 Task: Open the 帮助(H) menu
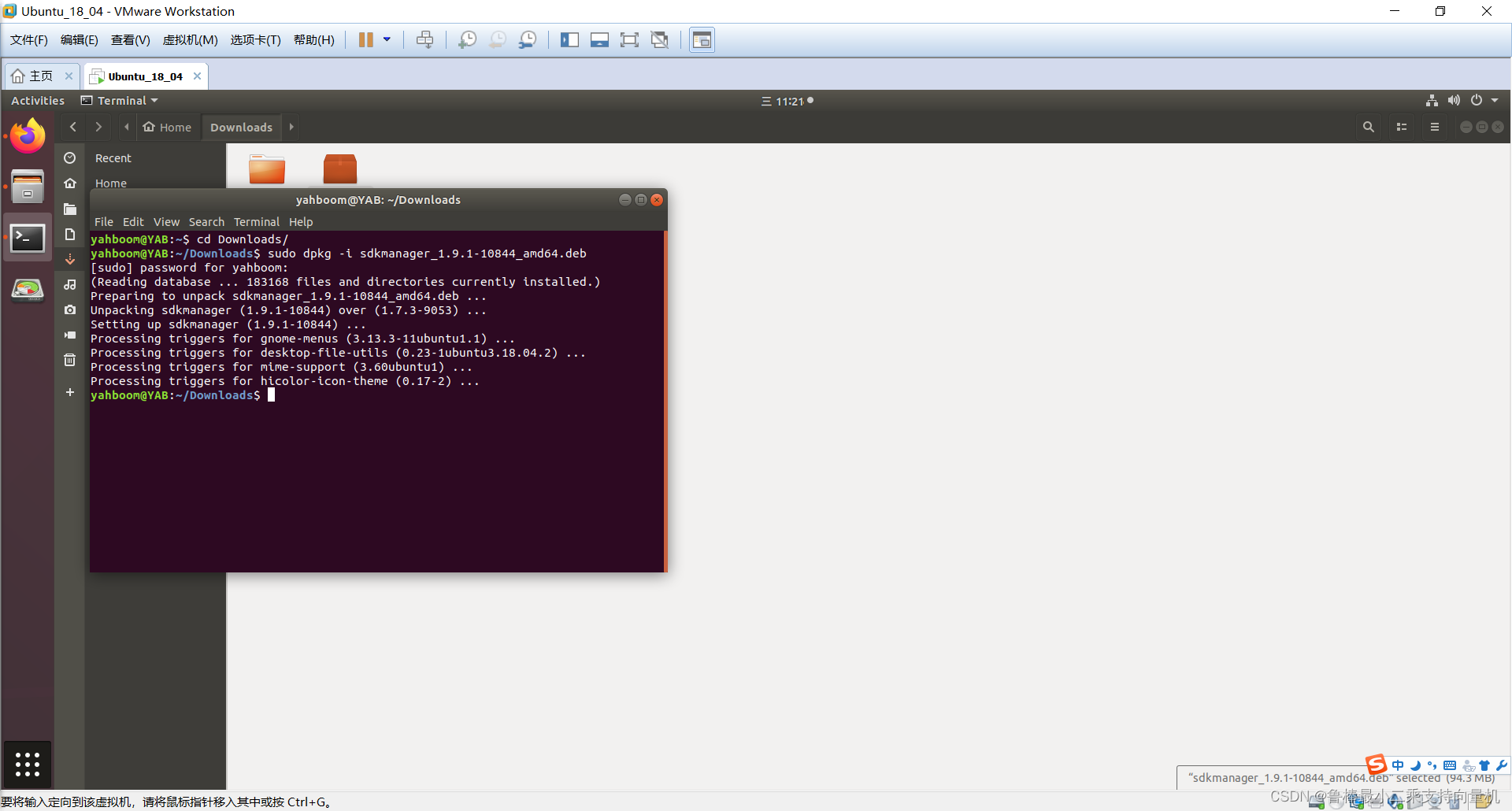(314, 40)
